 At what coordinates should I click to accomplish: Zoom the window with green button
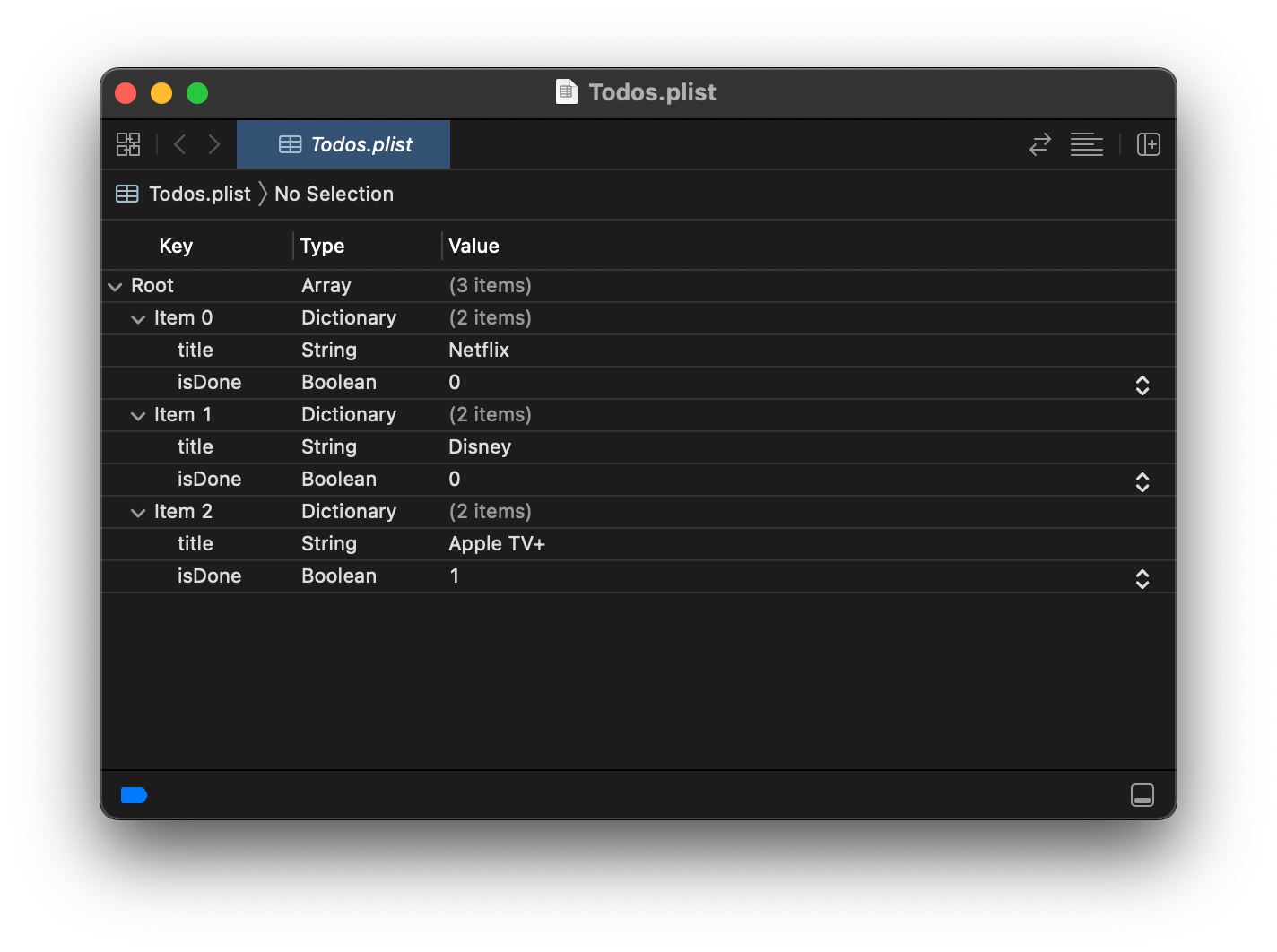[x=197, y=93]
